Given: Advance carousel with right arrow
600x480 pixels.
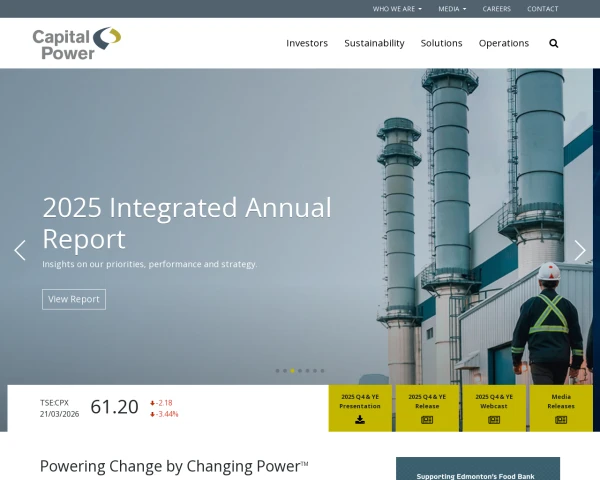Looking at the screenshot, I should click(580, 250).
